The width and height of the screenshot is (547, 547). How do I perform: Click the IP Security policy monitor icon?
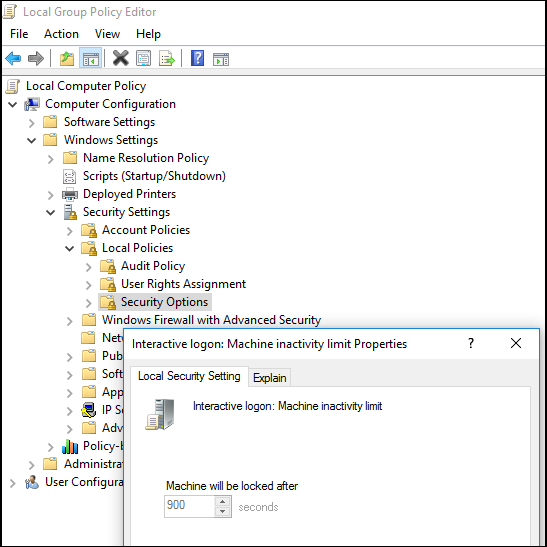pos(89,410)
